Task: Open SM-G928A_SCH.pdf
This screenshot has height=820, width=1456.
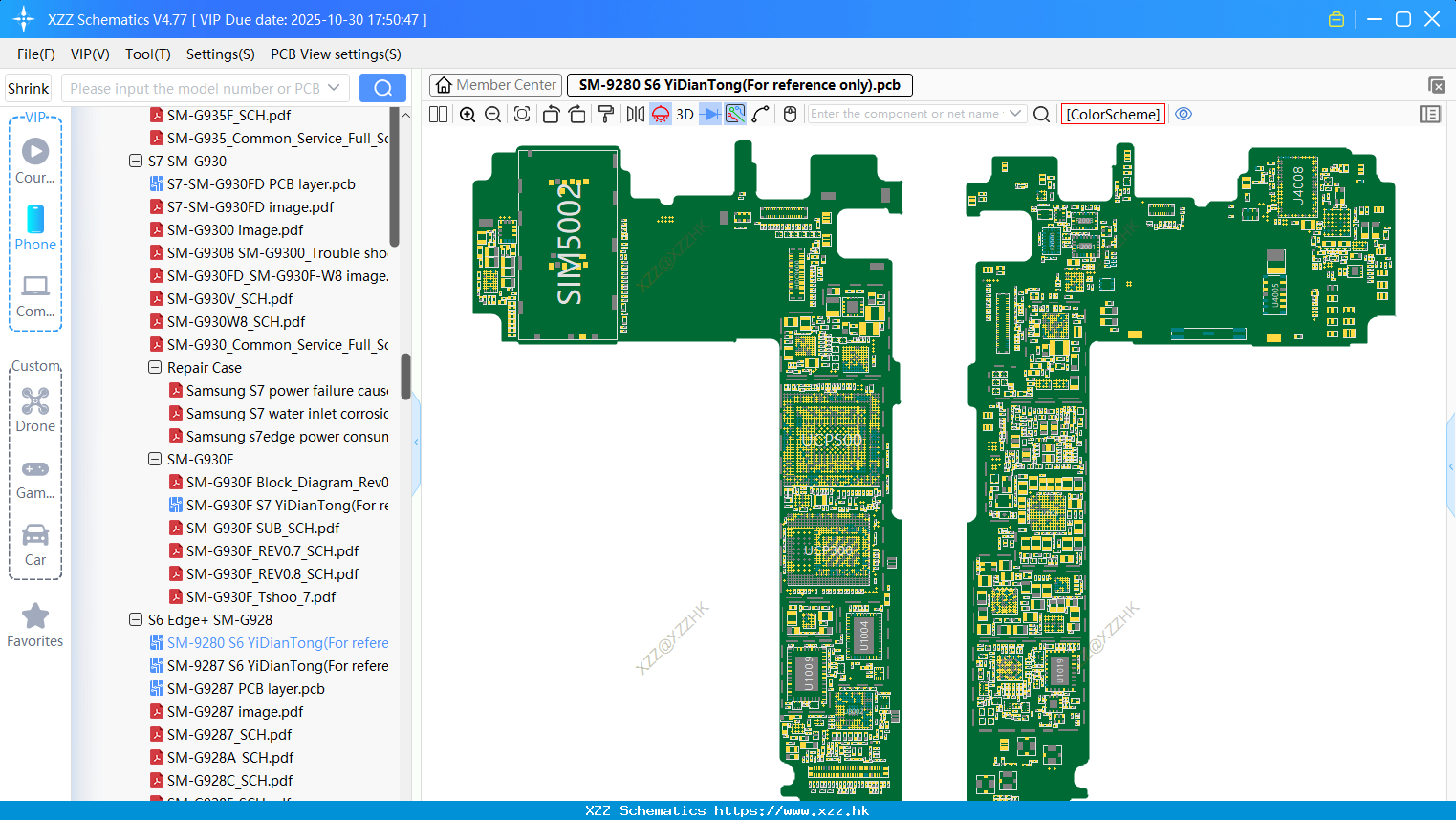Action: [x=230, y=758]
